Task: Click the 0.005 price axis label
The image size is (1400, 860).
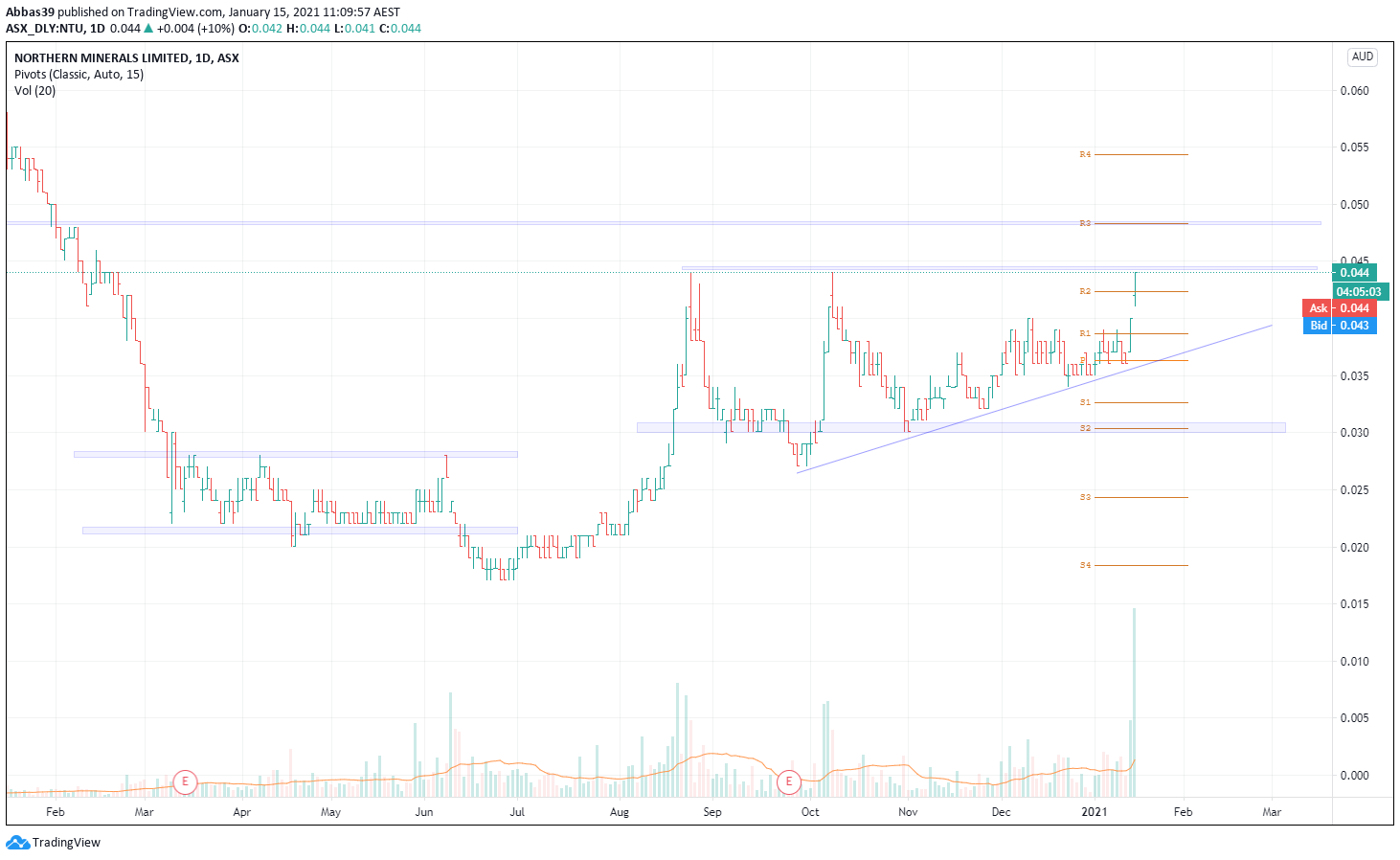Action: point(1354,718)
